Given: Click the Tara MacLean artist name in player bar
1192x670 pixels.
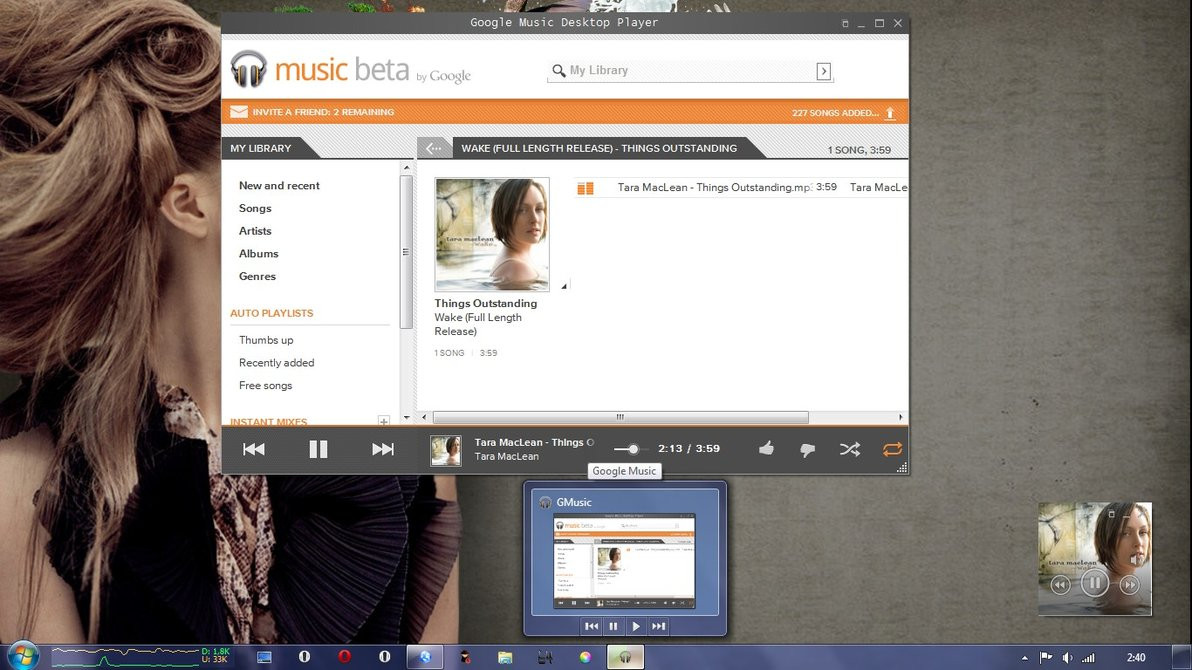Looking at the screenshot, I should pos(506,456).
